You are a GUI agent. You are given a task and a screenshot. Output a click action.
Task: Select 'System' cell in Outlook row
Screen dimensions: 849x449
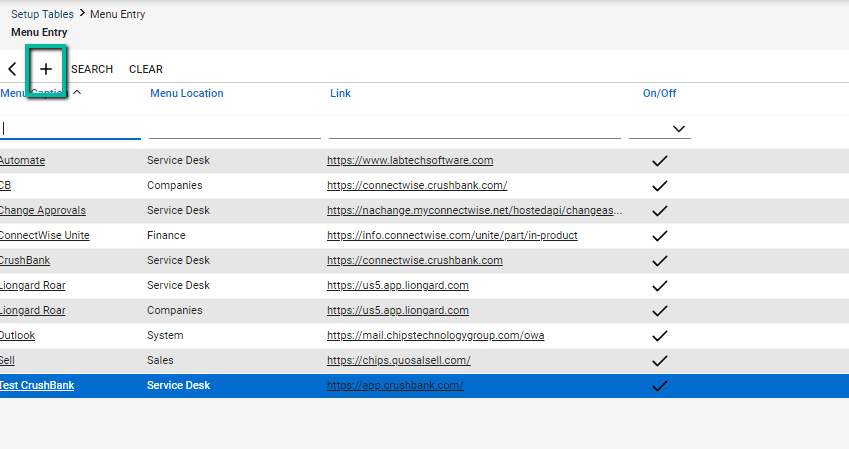pos(165,335)
